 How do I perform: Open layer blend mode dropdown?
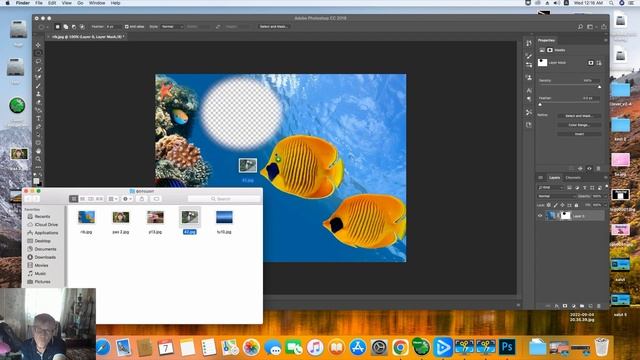tap(556, 196)
